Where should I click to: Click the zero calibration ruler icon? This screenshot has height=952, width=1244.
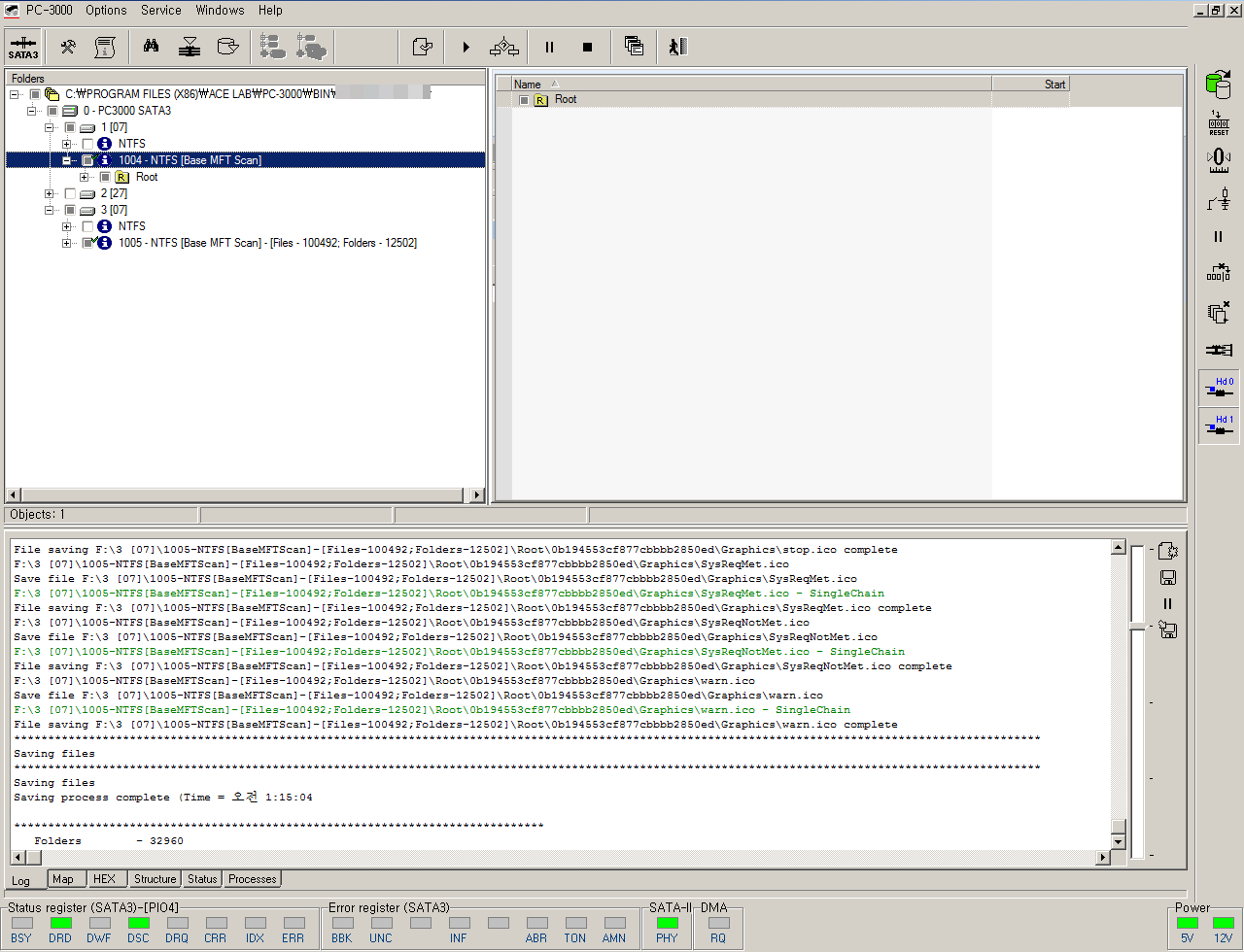pos(1219,160)
